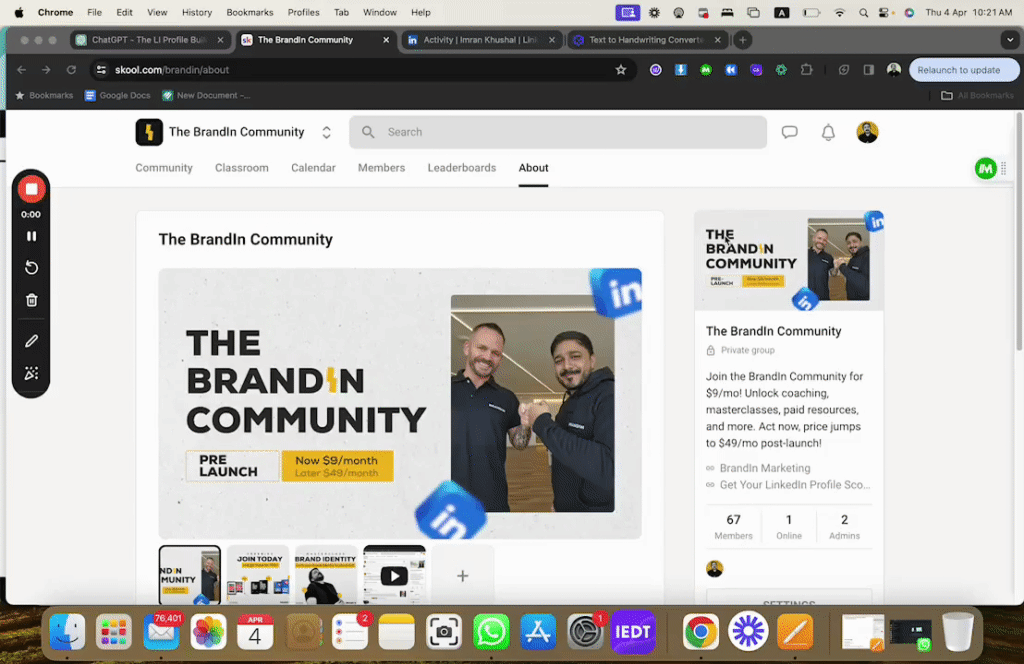Screen dimensions: 1024x664
Task: Open the Get Your LinkedIn Profile link
Action: tap(795, 484)
